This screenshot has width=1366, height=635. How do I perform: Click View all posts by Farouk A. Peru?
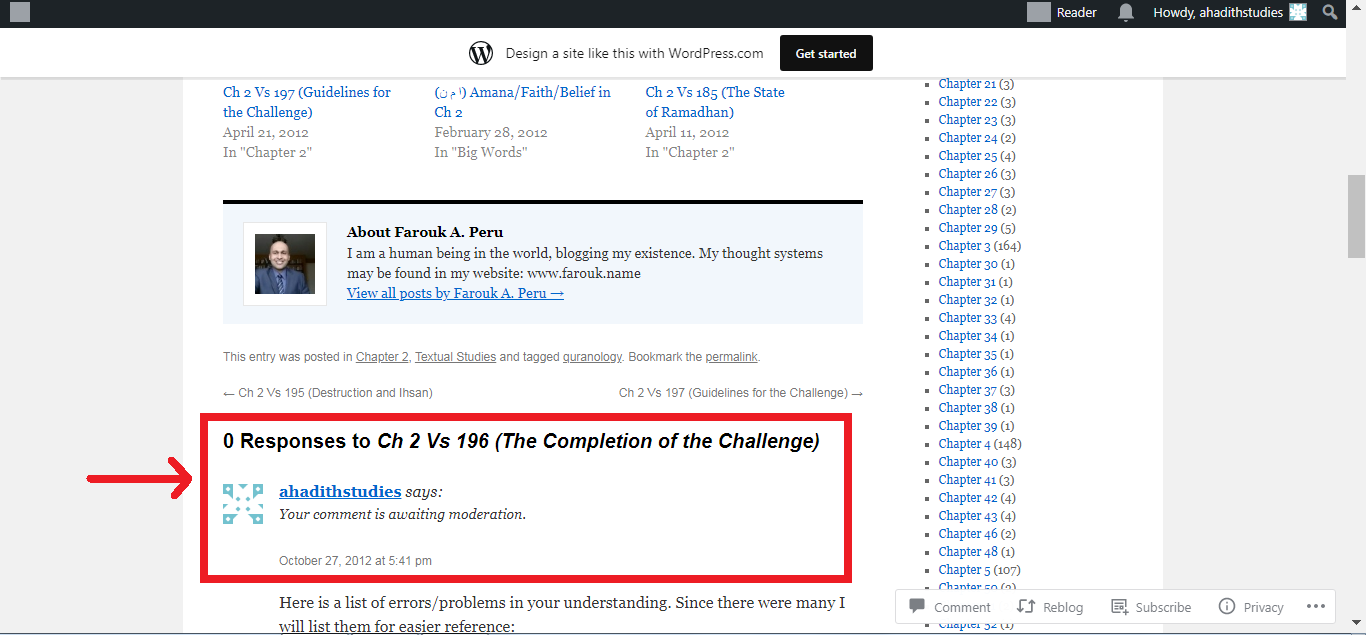[x=455, y=293]
